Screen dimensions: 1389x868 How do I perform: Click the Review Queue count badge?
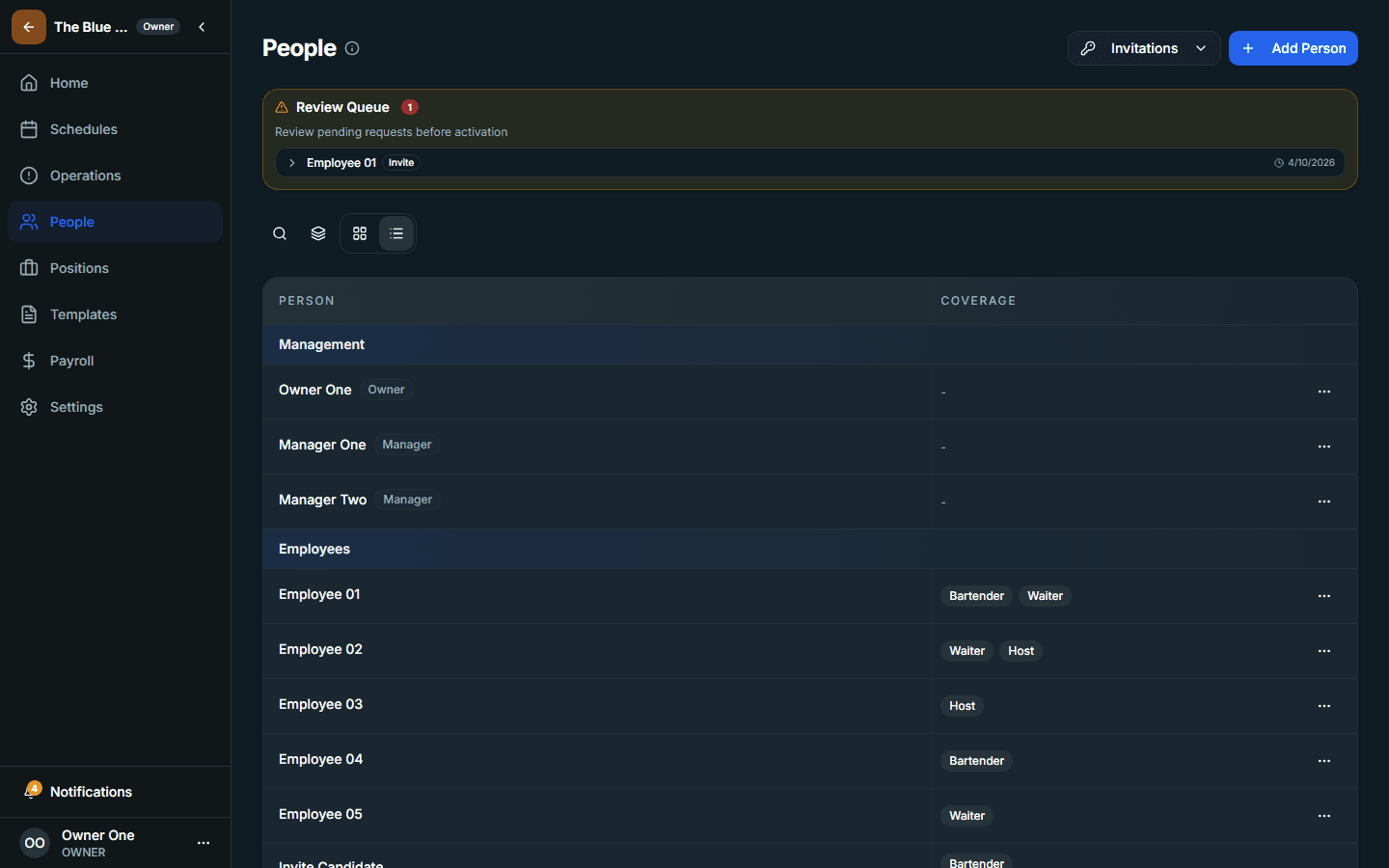[x=410, y=107]
